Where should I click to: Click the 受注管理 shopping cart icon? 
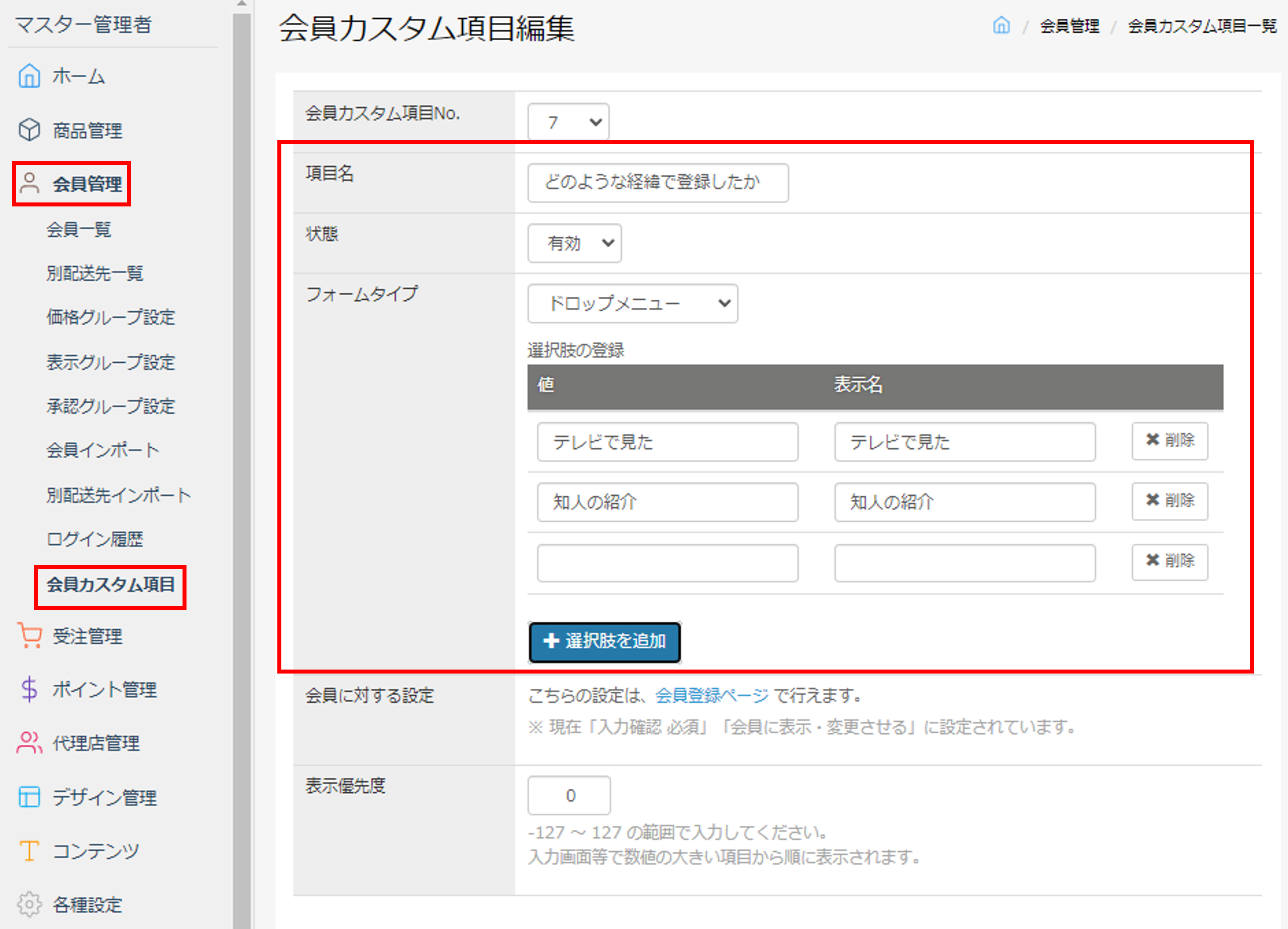pyautogui.click(x=29, y=635)
